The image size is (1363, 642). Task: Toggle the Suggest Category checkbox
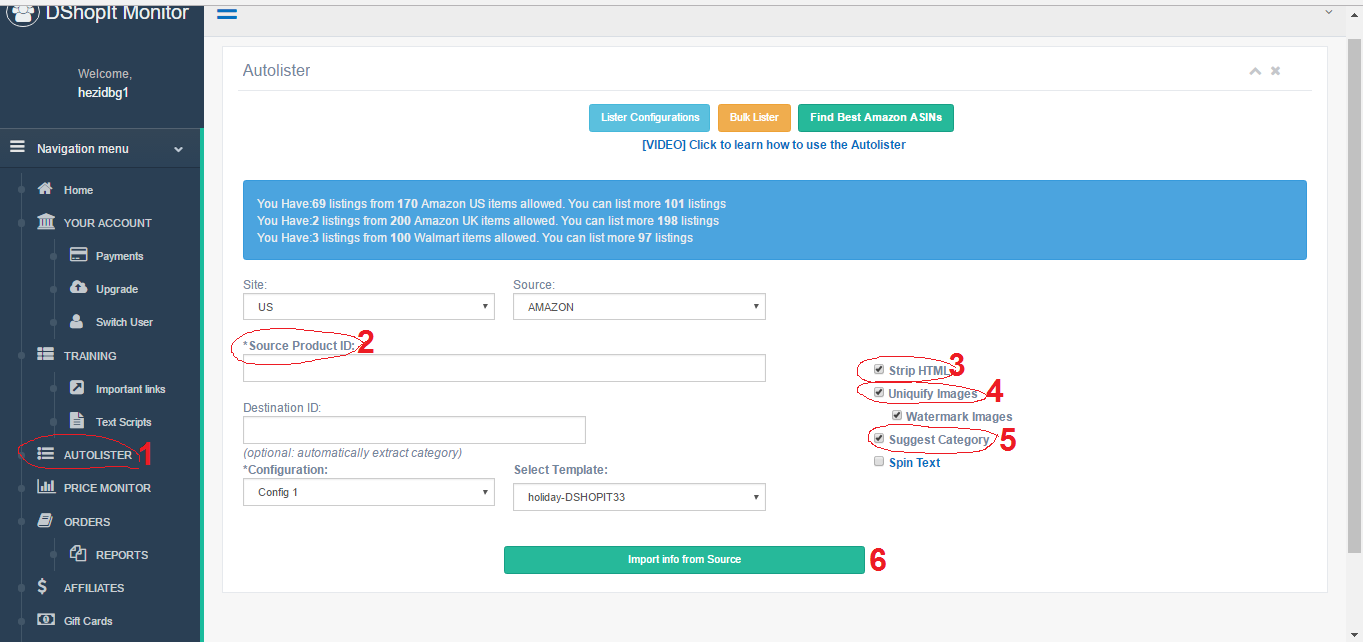[x=879, y=439]
